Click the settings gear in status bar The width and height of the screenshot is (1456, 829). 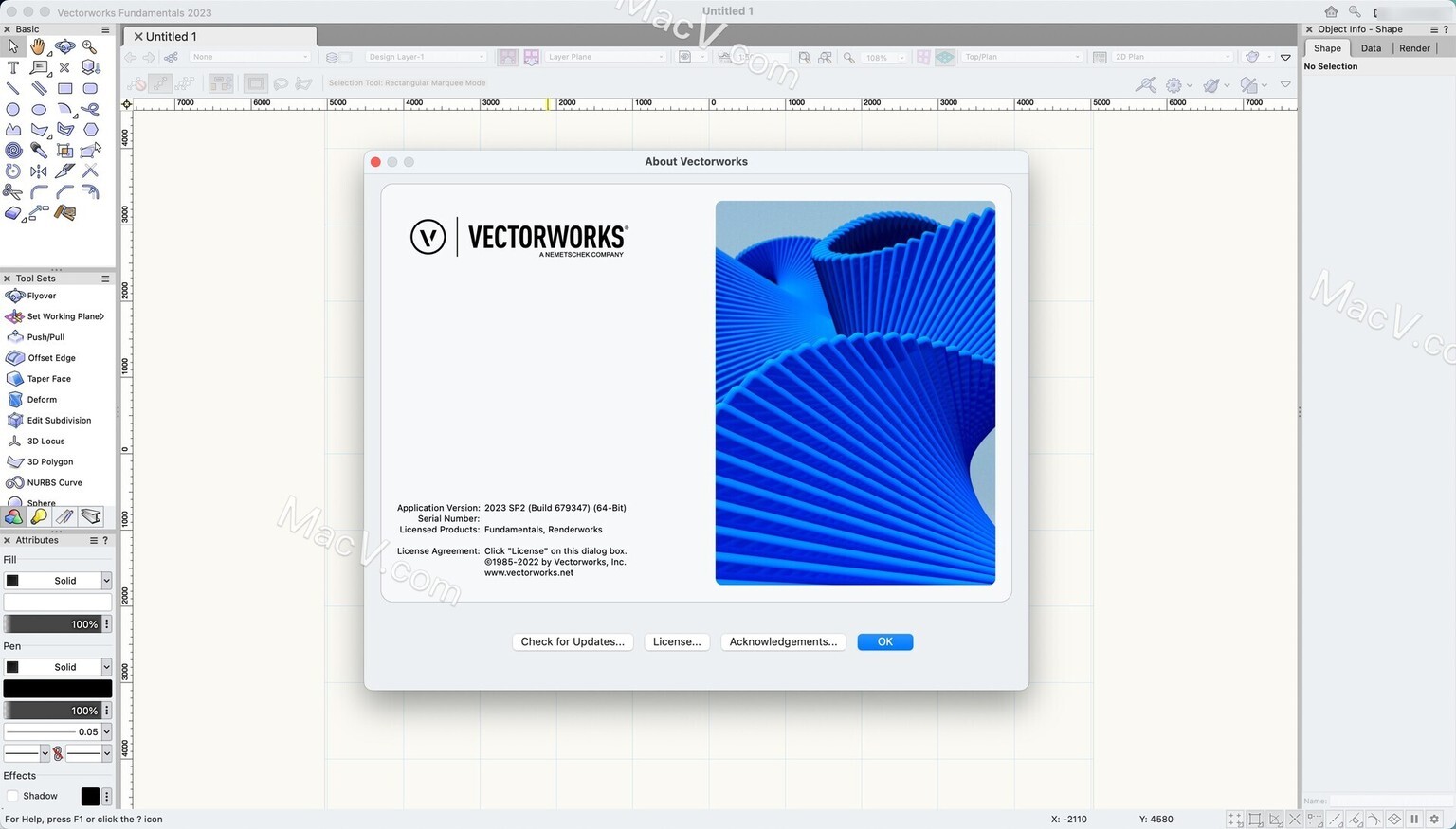[x=1435, y=820]
